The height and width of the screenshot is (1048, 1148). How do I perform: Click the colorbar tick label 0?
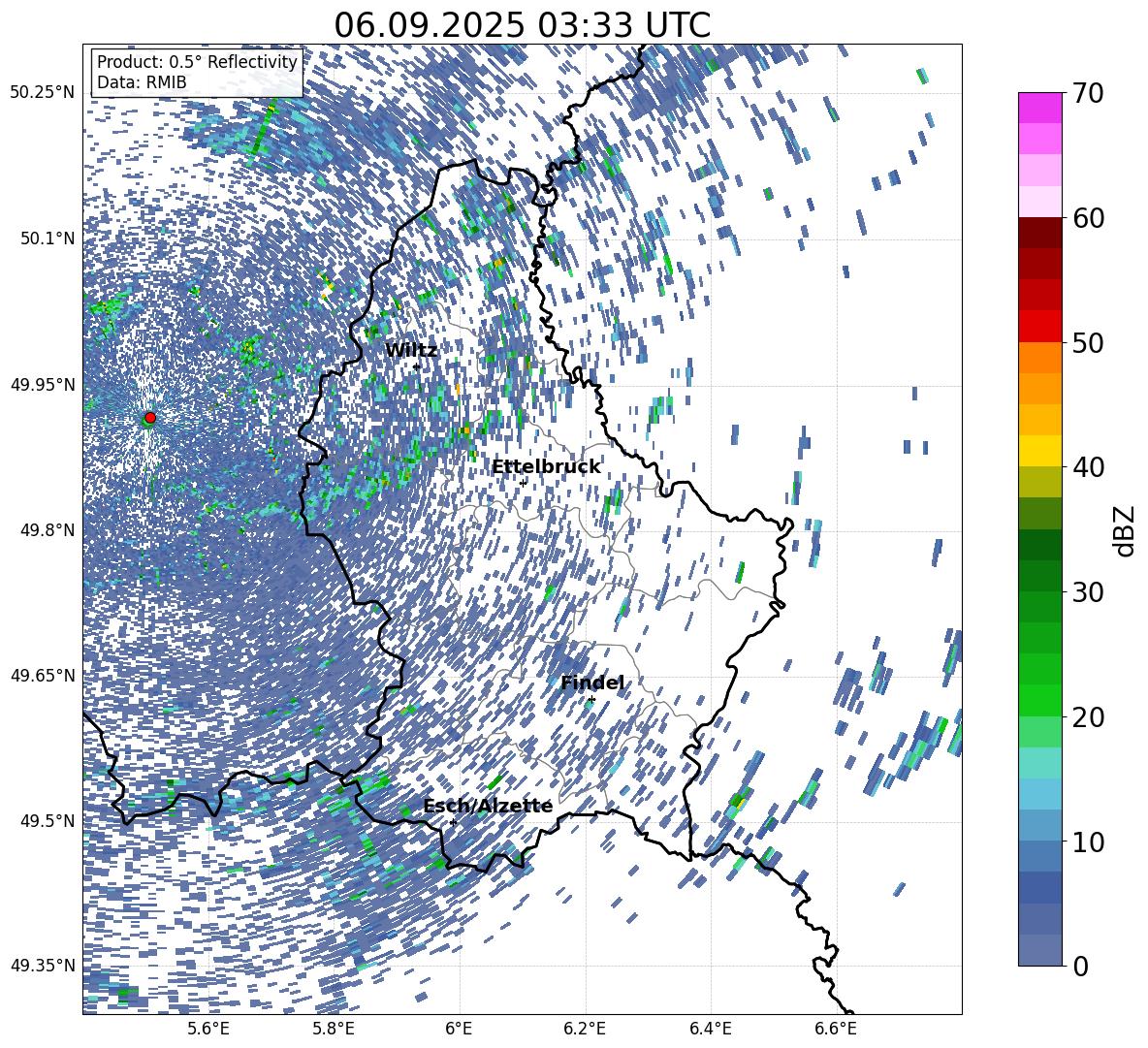pyautogui.click(x=1080, y=966)
